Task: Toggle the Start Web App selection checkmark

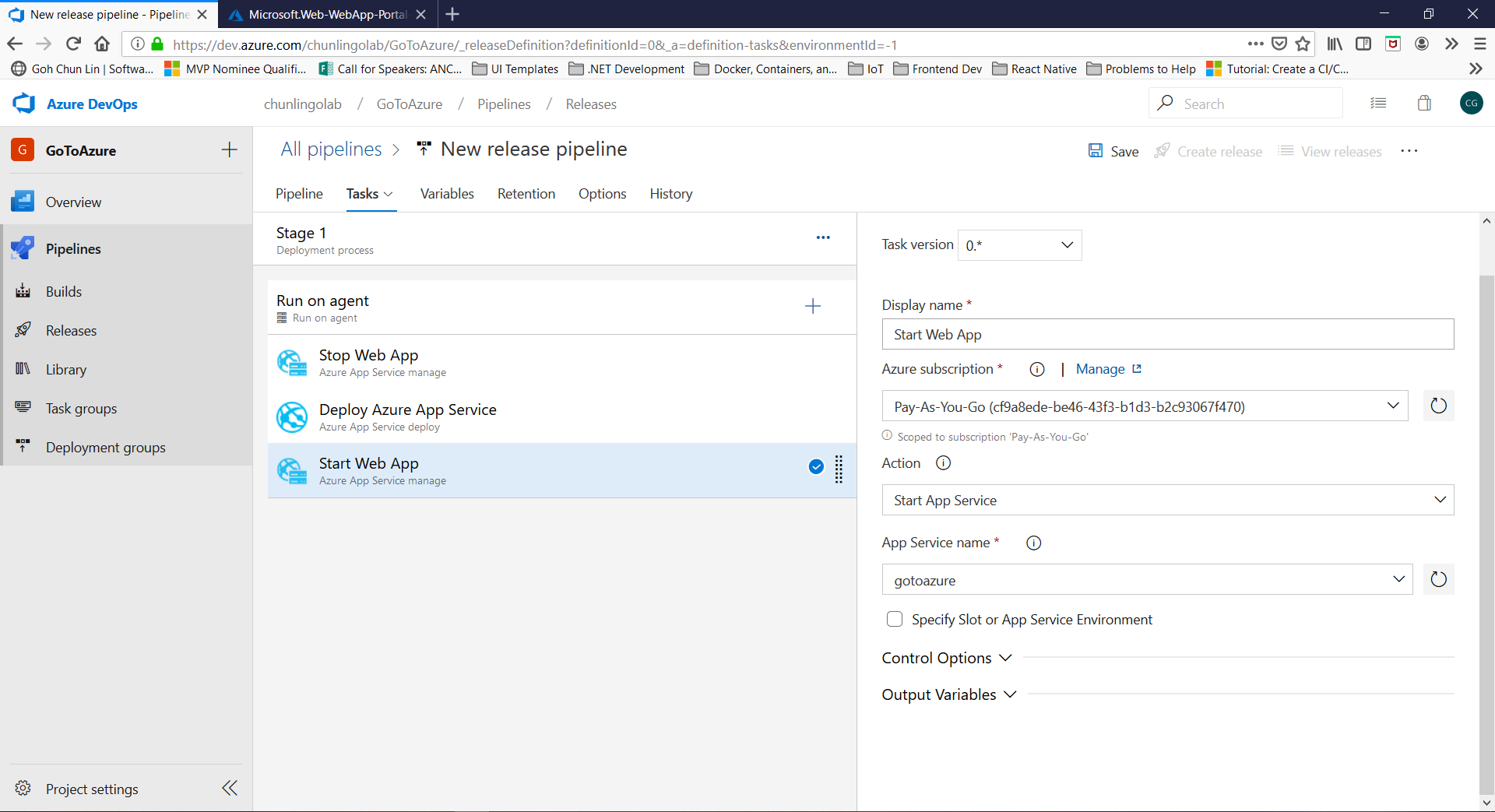Action: (x=816, y=466)
